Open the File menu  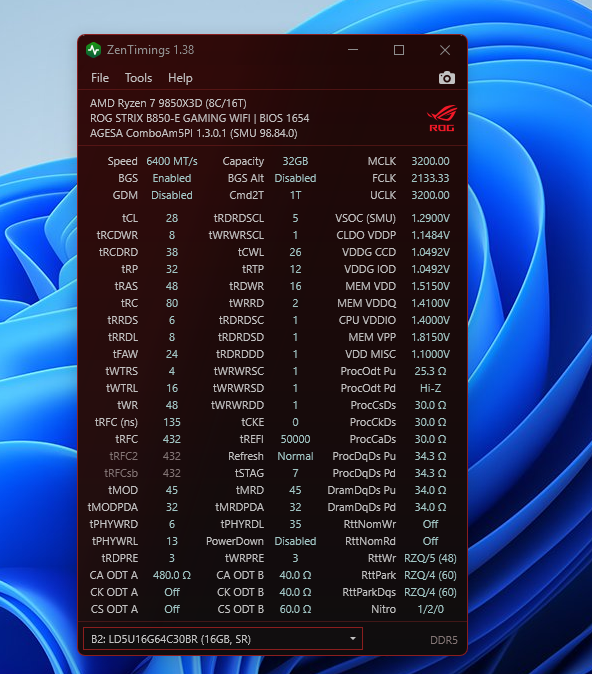[x=100, y=78]
